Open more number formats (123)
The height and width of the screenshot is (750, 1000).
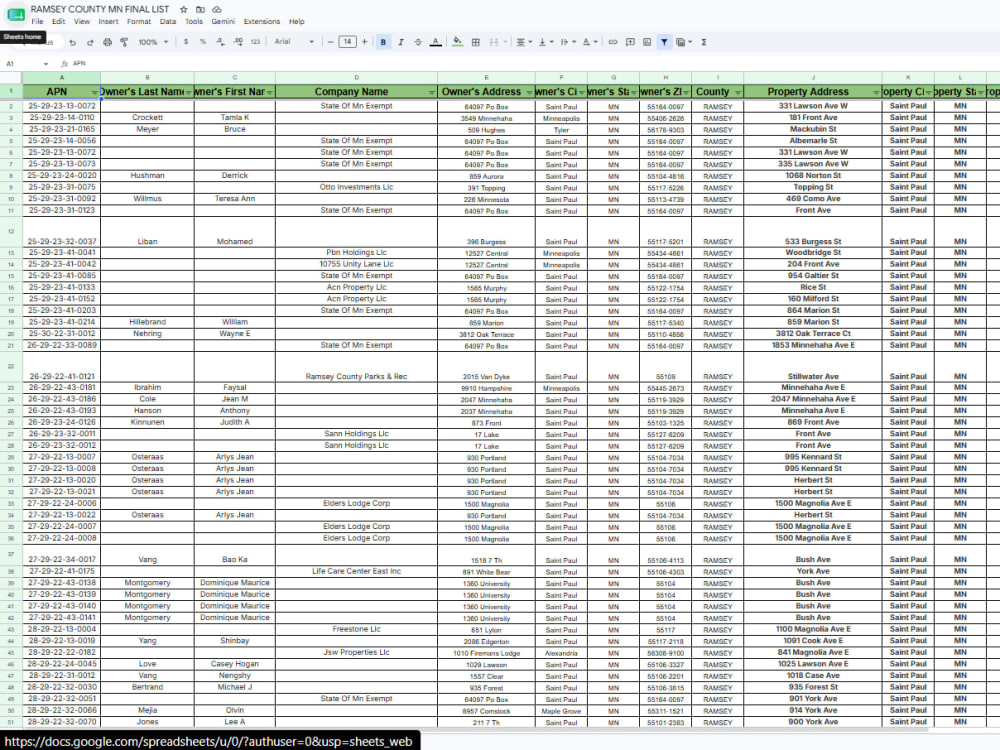tap(255, 42)
